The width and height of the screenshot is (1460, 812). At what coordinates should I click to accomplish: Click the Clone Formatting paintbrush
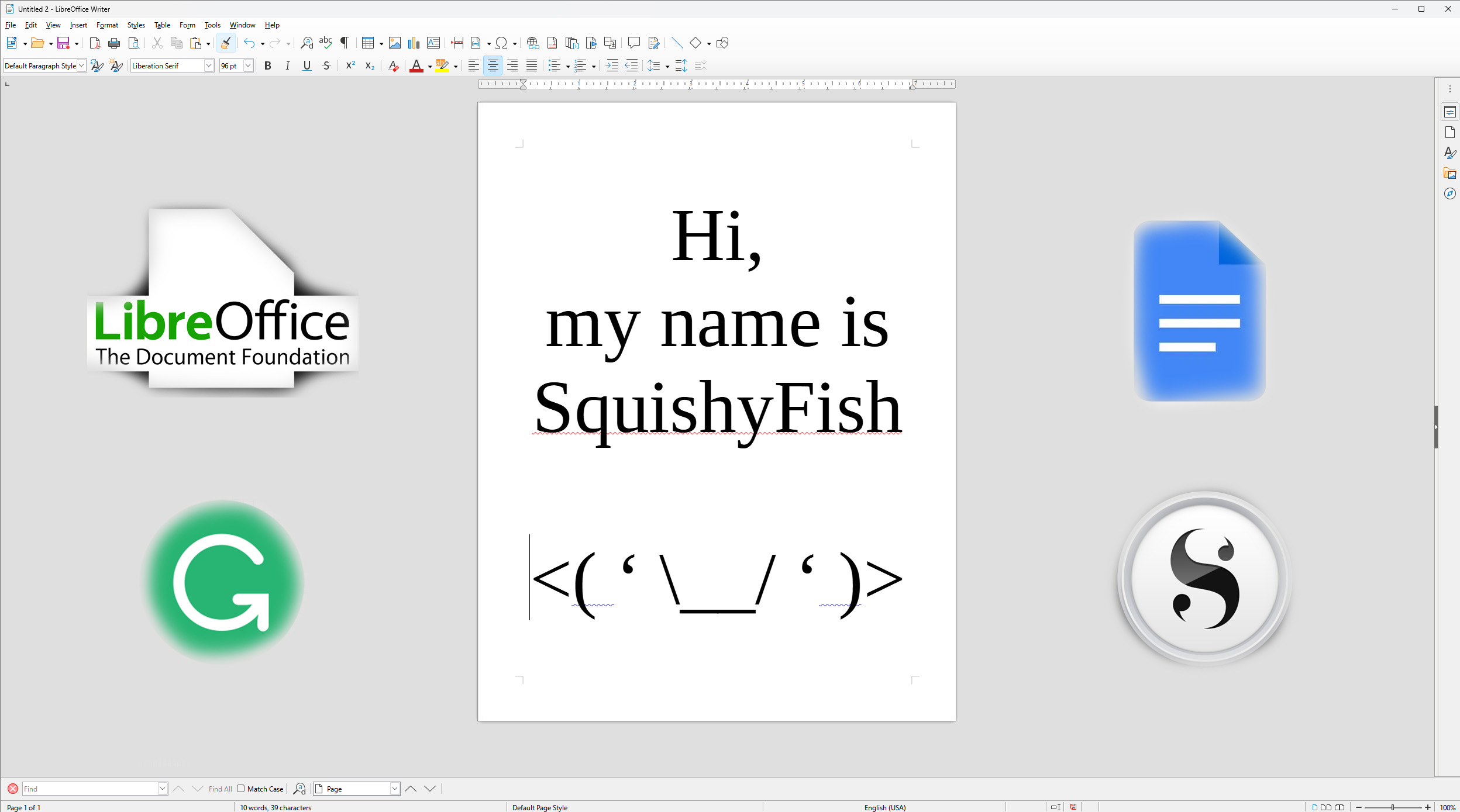click(x=226, y=43)
